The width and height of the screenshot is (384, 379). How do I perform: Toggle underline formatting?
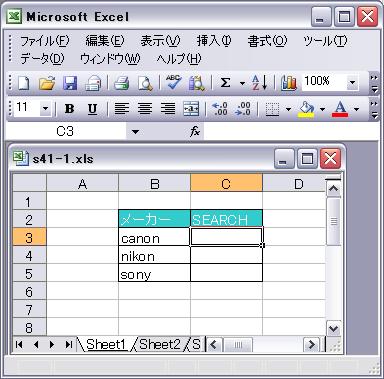click(92, 109)
